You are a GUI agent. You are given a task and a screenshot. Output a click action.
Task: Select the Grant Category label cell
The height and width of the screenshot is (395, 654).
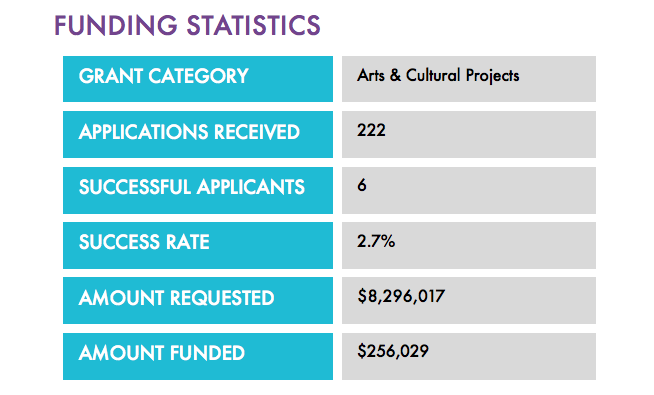point(198,79)
